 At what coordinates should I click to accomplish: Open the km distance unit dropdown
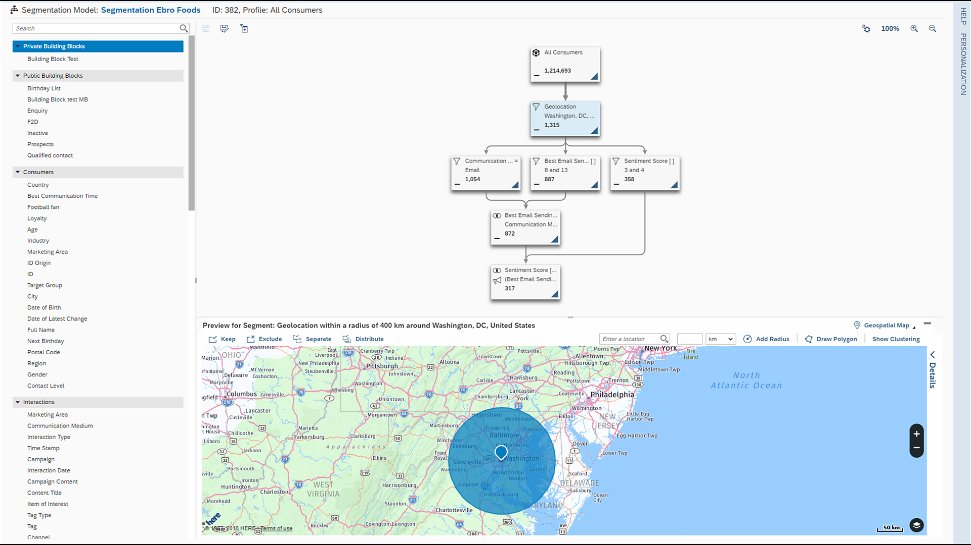720,339
